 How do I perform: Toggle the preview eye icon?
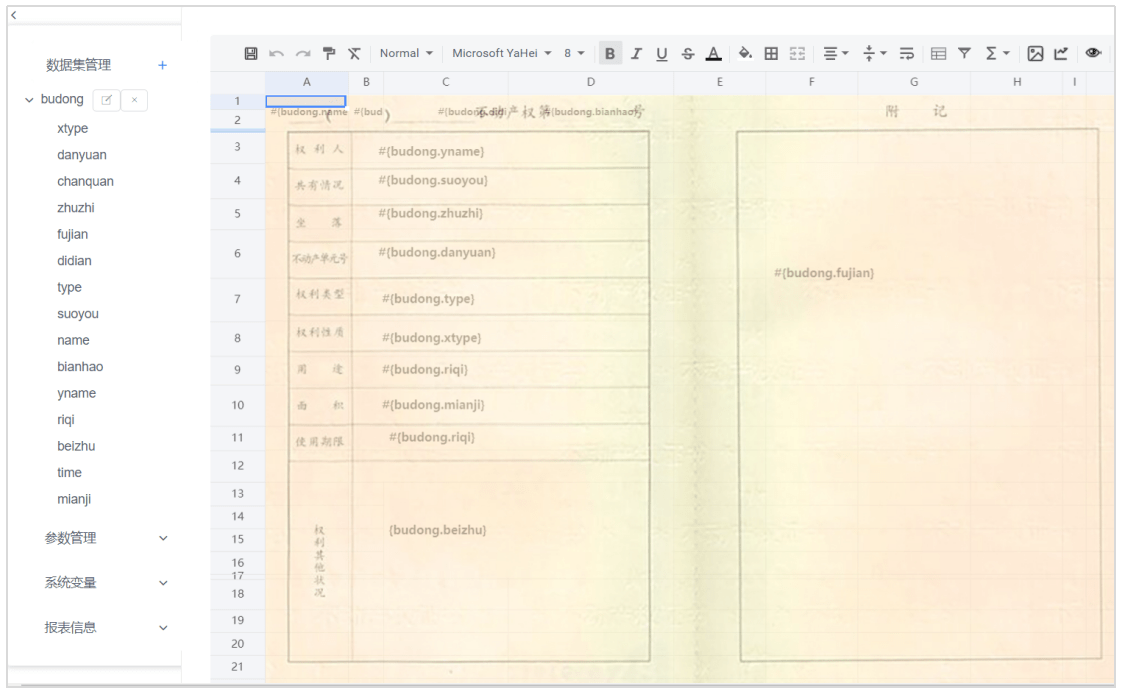(x=1093, y=53)
